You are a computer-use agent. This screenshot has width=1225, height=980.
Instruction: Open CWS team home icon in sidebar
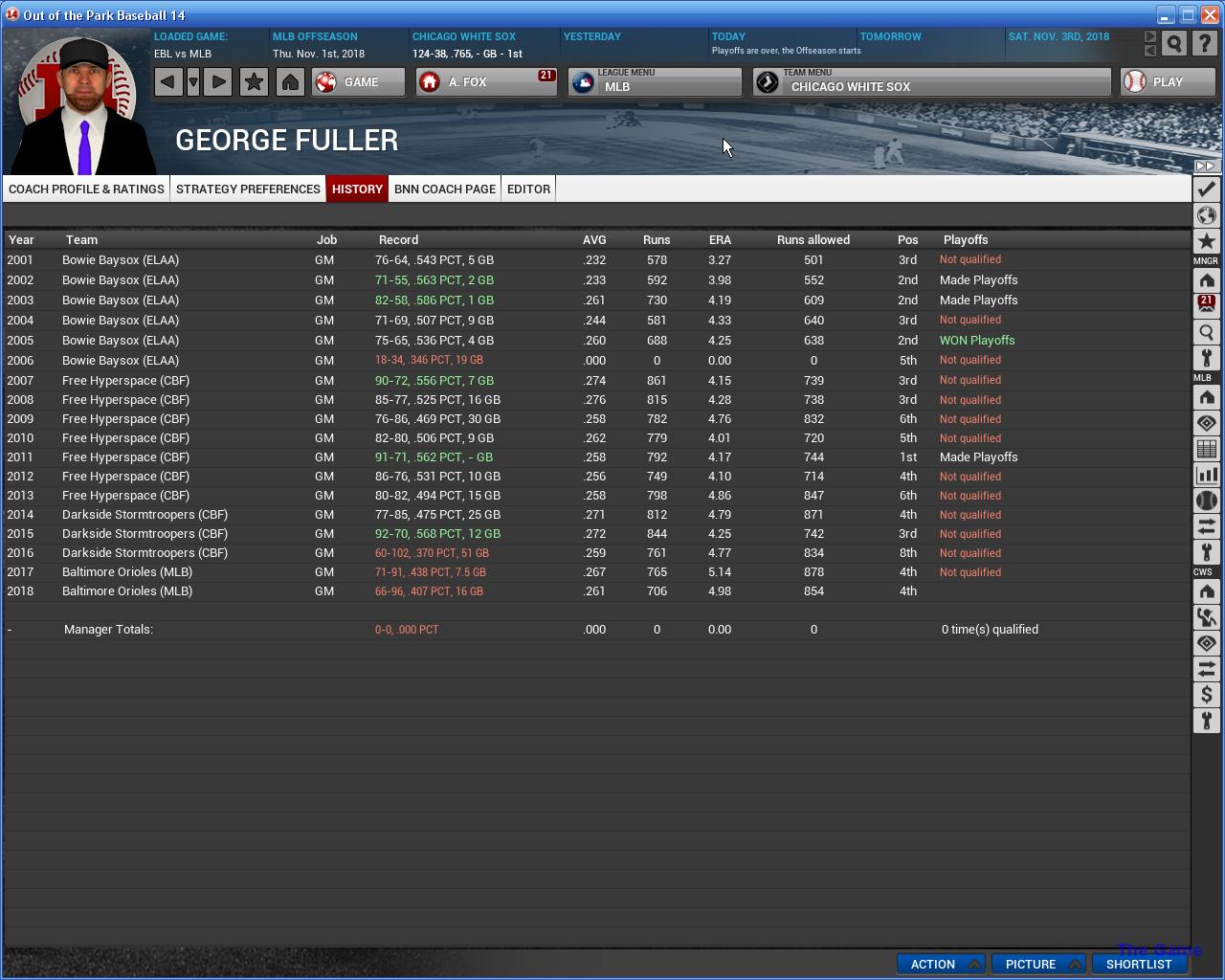1206,591
